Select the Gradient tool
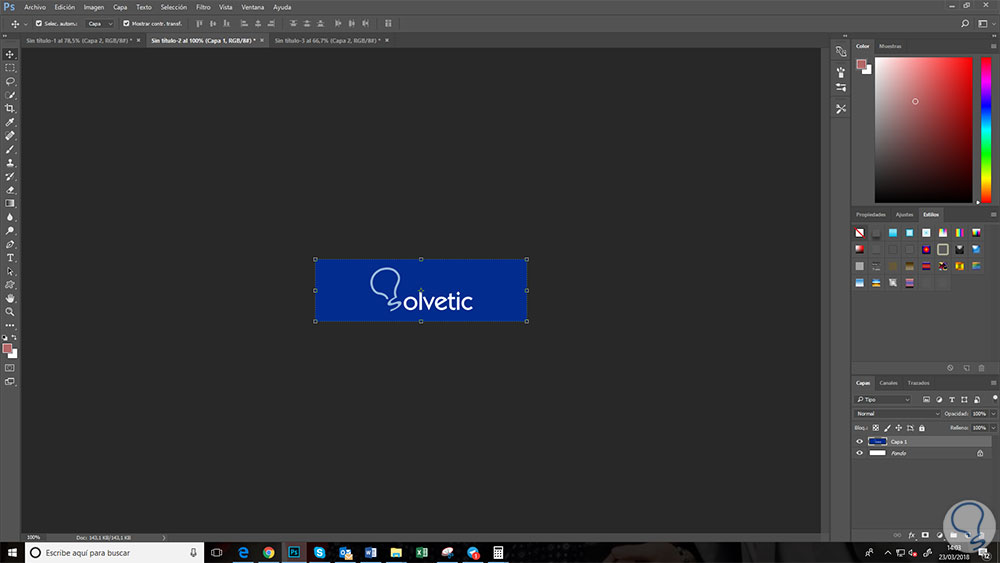Viewport: 1000px width, 563px height. tap(10, 203)
